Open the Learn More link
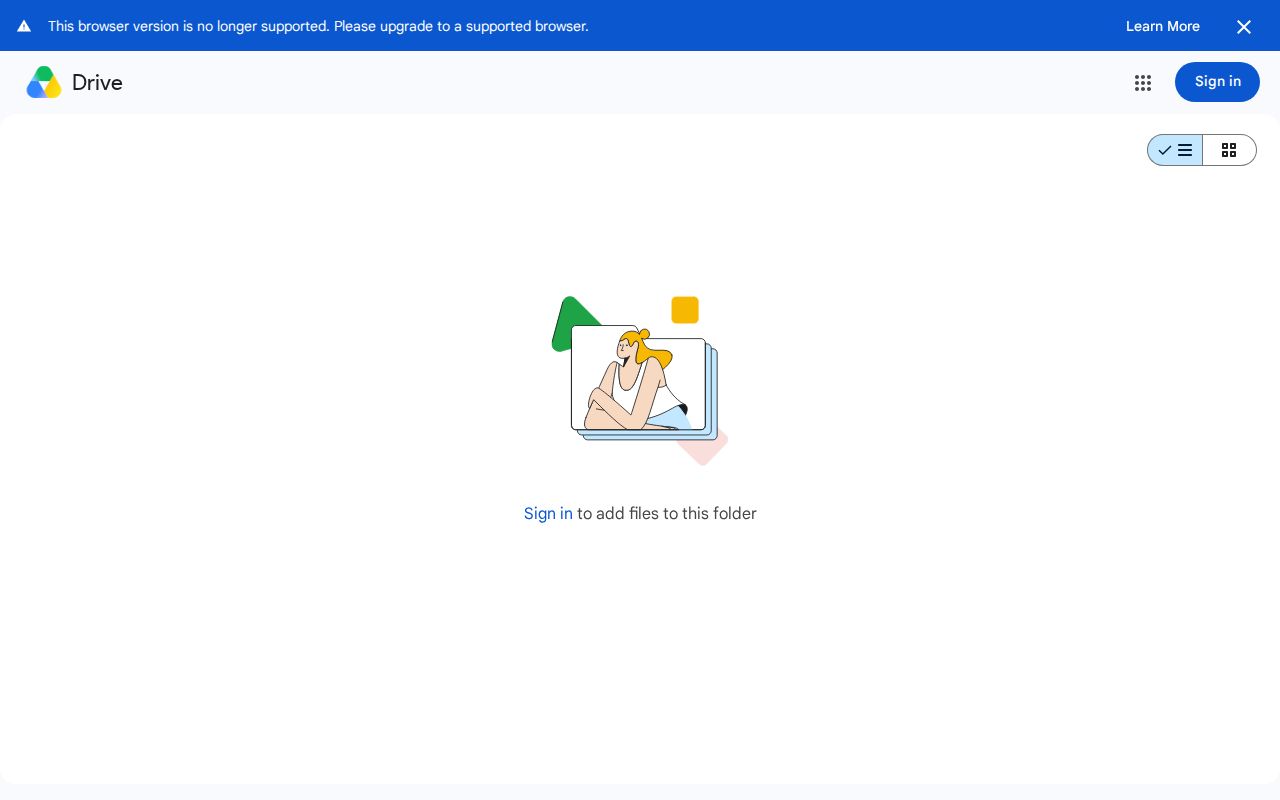Screen dimensions: 1280x800 tap(1163, 26)
